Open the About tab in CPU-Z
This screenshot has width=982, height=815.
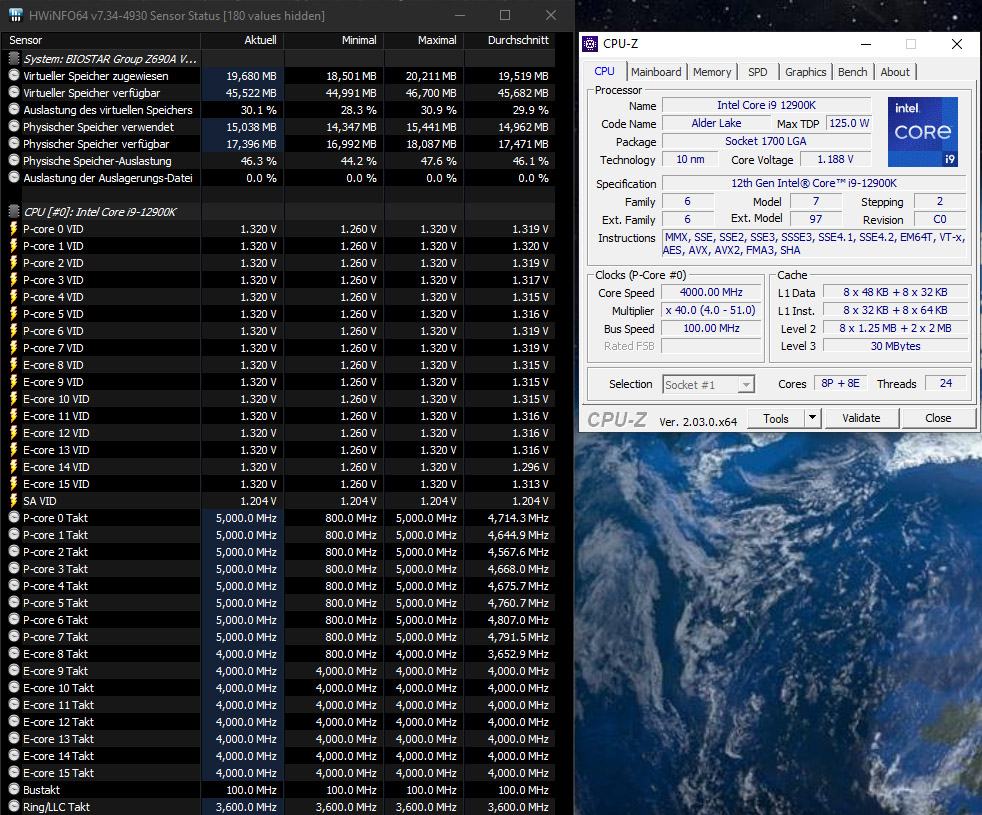pyautogui.click(x=895, y=72)
